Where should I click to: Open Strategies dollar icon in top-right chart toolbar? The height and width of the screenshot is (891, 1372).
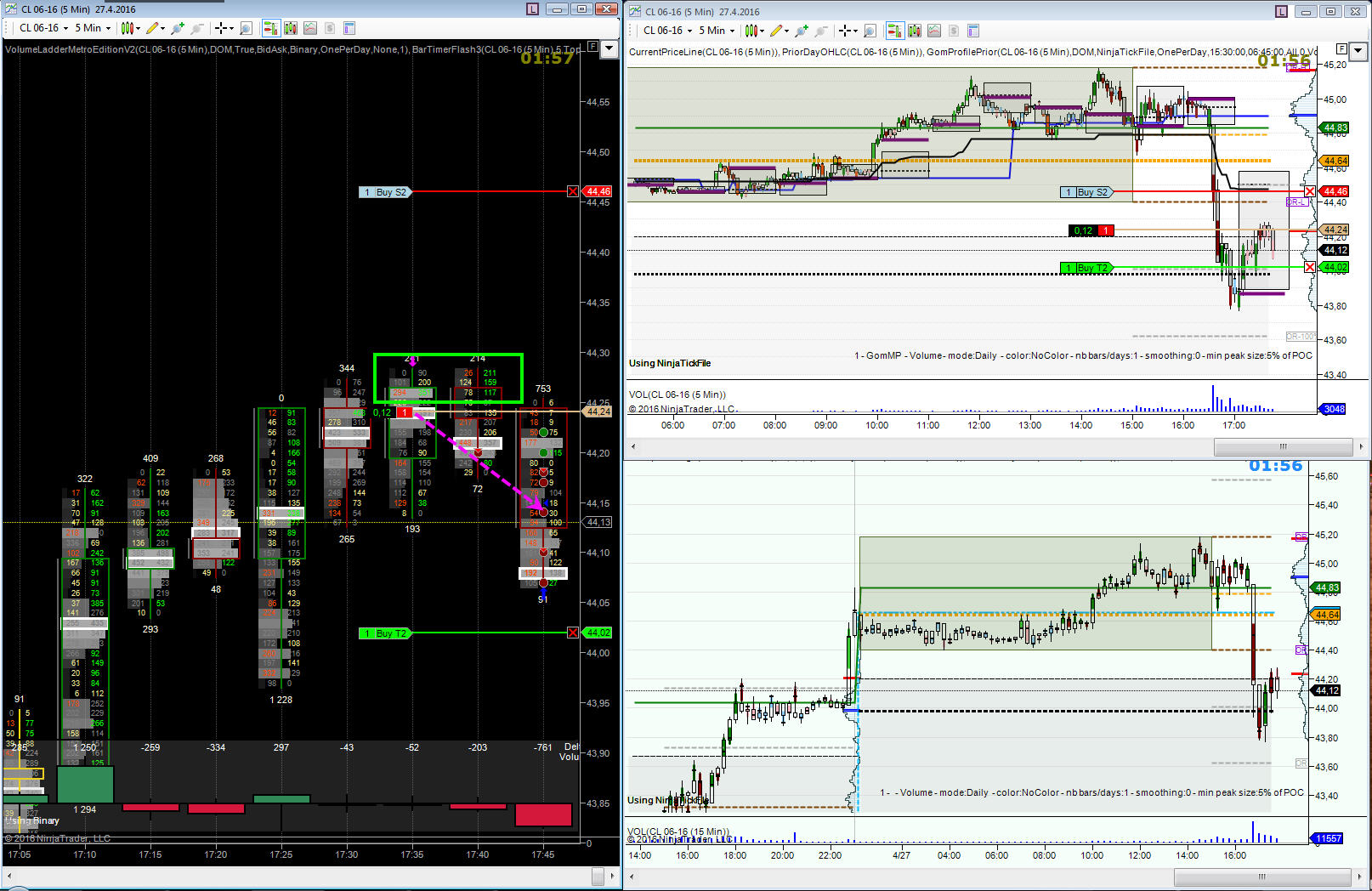pos(954,31)
